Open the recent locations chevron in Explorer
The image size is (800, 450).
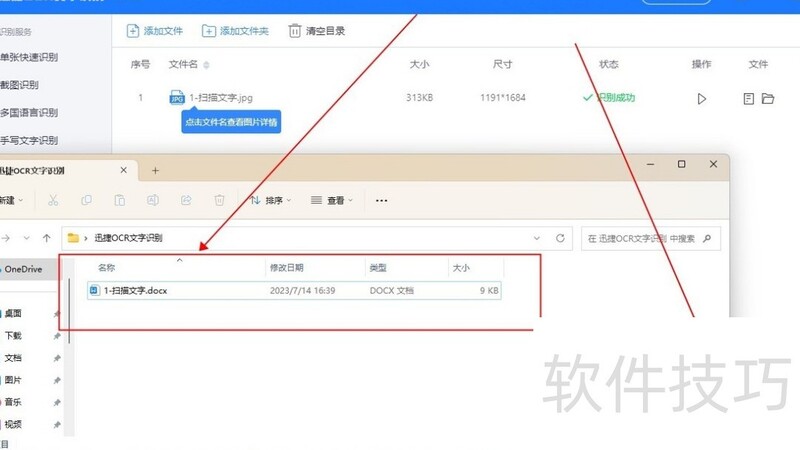(27, 238)
